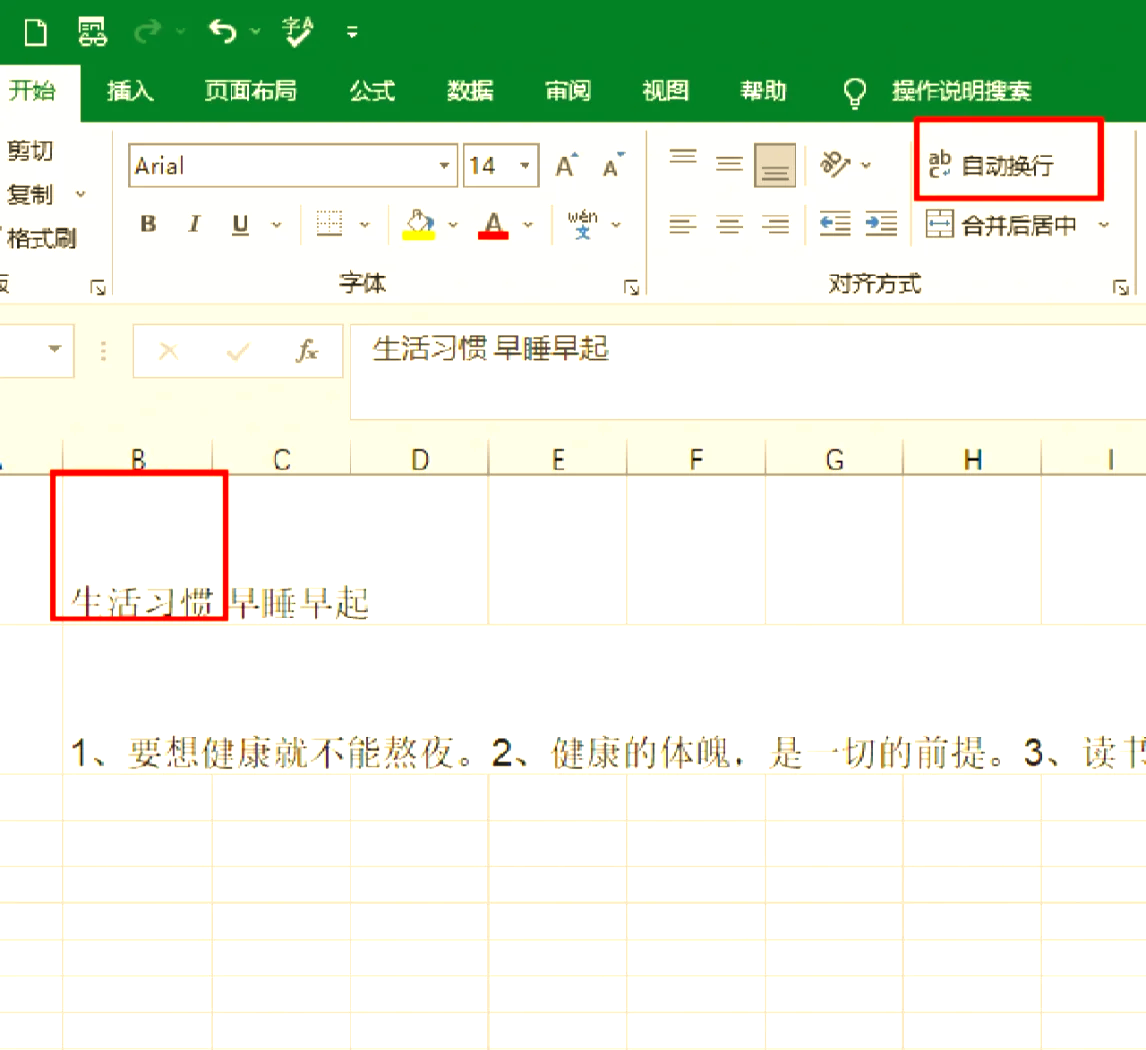Click the decrease indent icon
Screen dimensions: 1146x1050
[x=835, y=224]
